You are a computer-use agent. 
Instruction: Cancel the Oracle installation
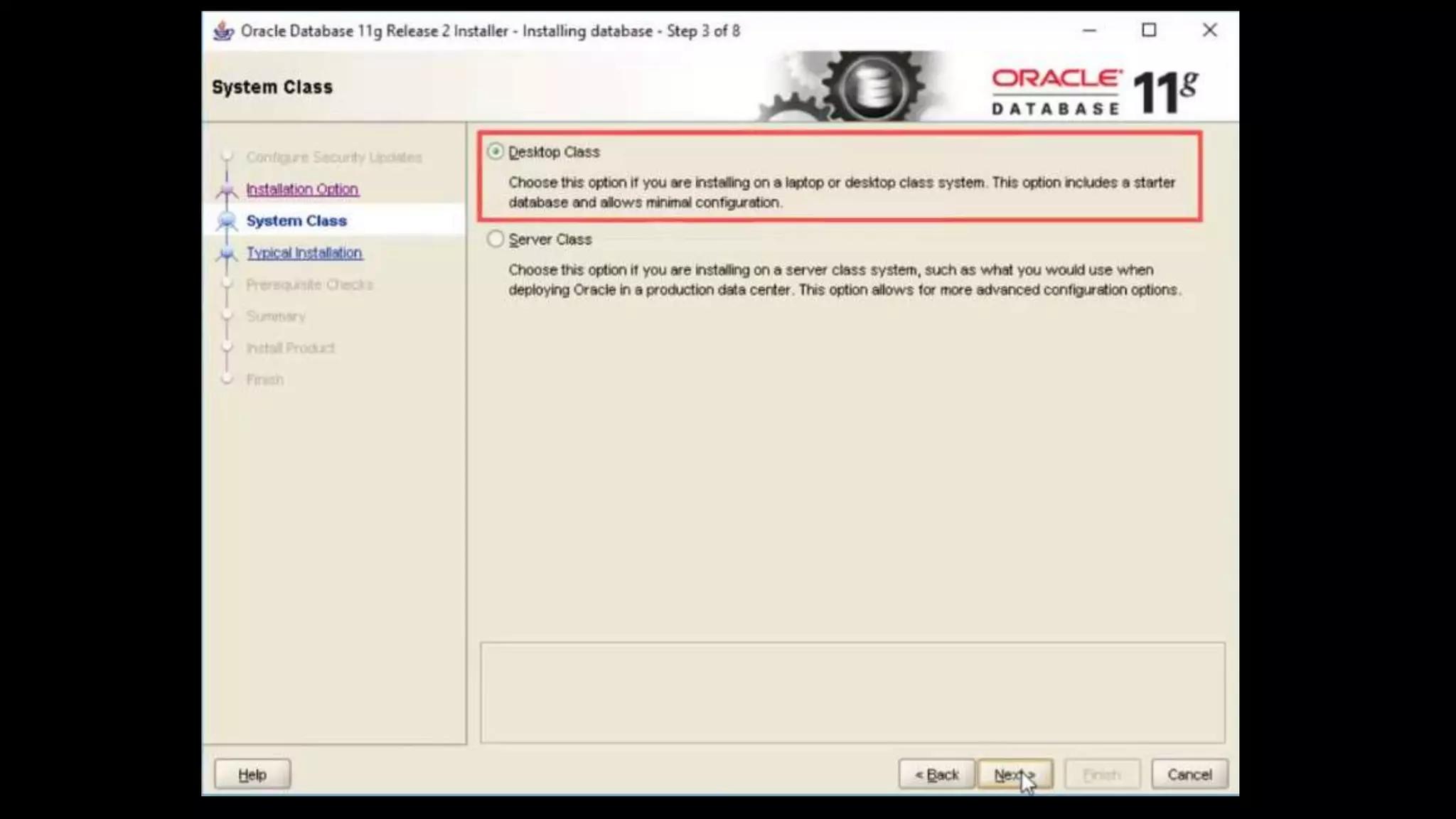pos(1189,774)
